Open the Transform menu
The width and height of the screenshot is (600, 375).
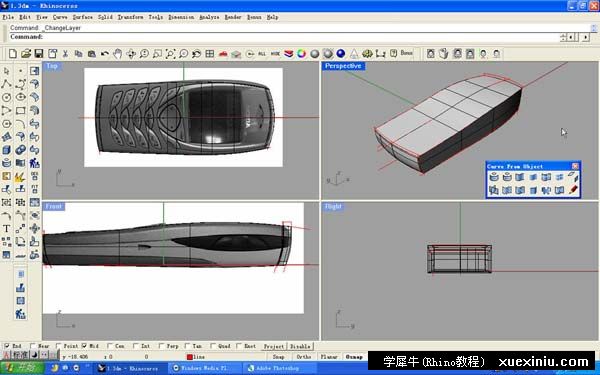(x=130, y=17)
